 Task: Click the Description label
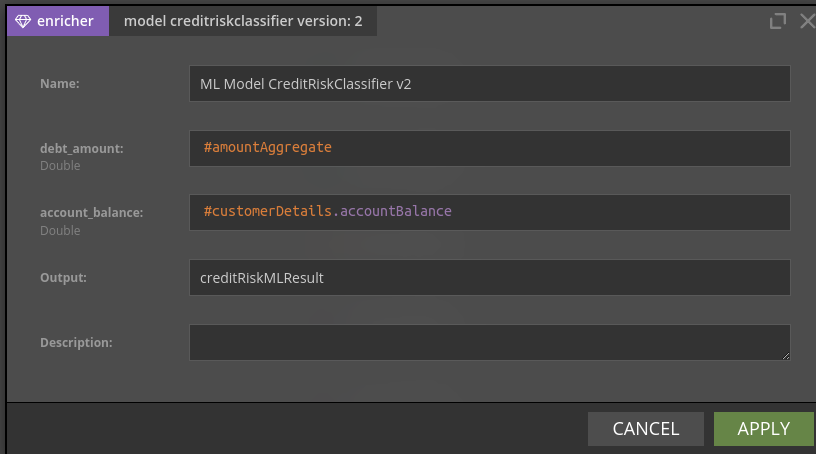coord(76,343)
